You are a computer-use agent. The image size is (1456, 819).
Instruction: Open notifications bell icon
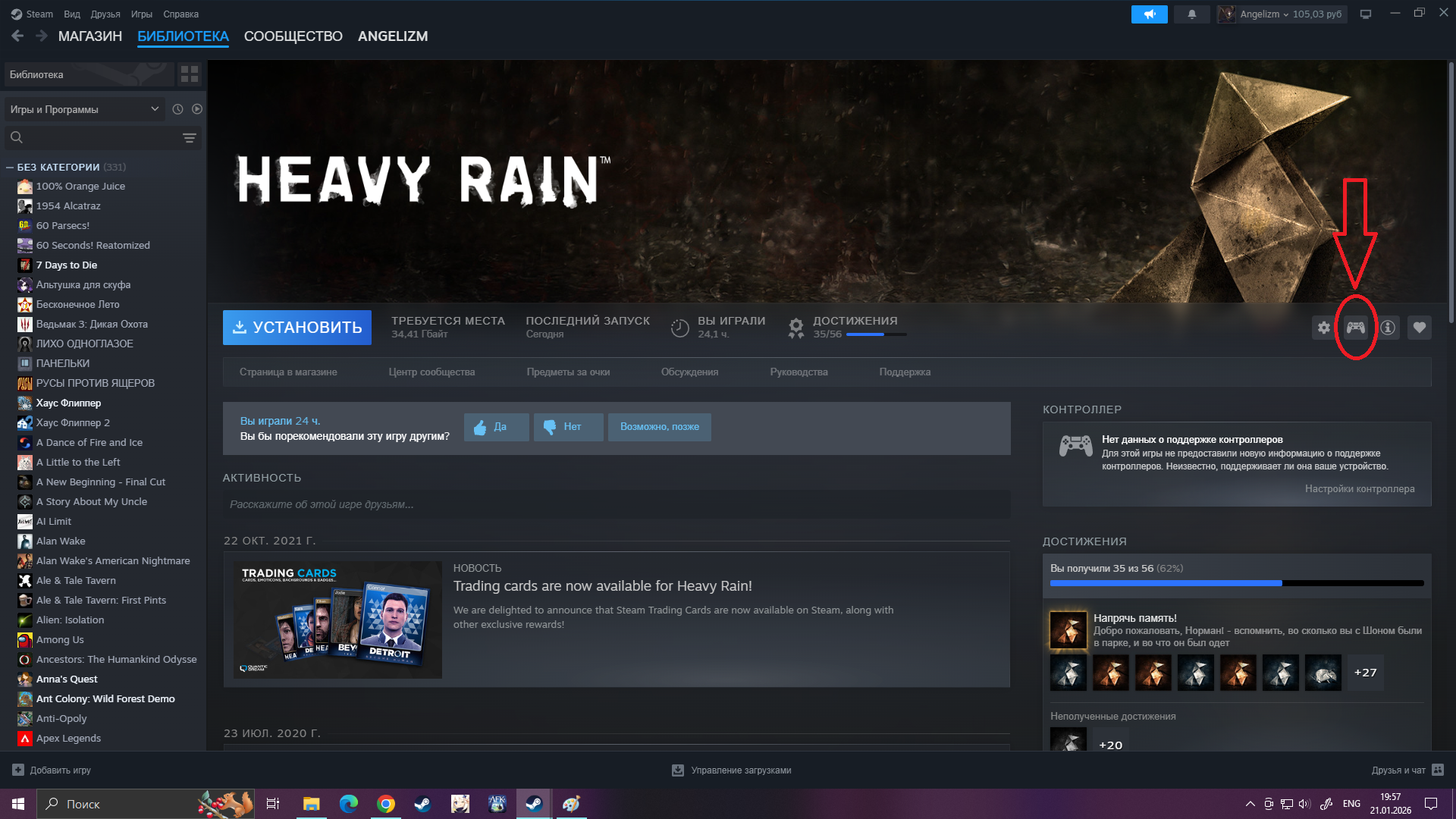click(x=1192, y=14)
